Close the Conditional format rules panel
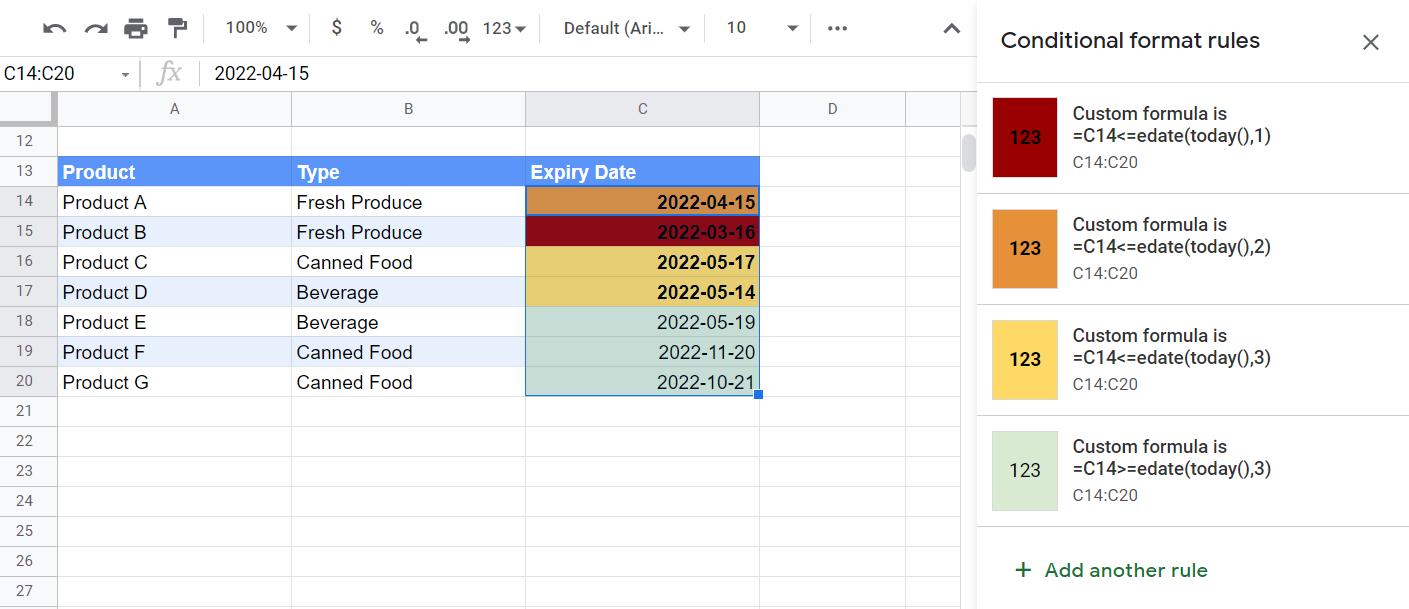 click(x=1370, y=42)
